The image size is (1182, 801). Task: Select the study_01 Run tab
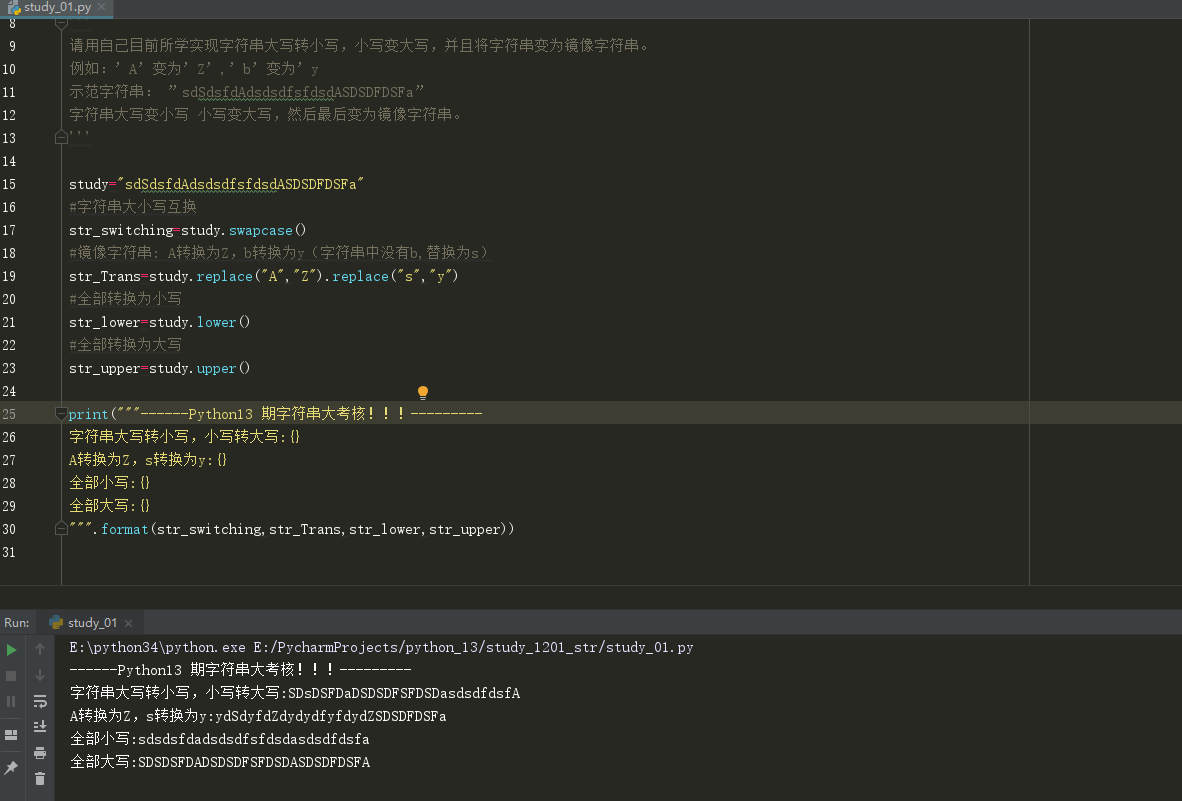pos(91,623)
